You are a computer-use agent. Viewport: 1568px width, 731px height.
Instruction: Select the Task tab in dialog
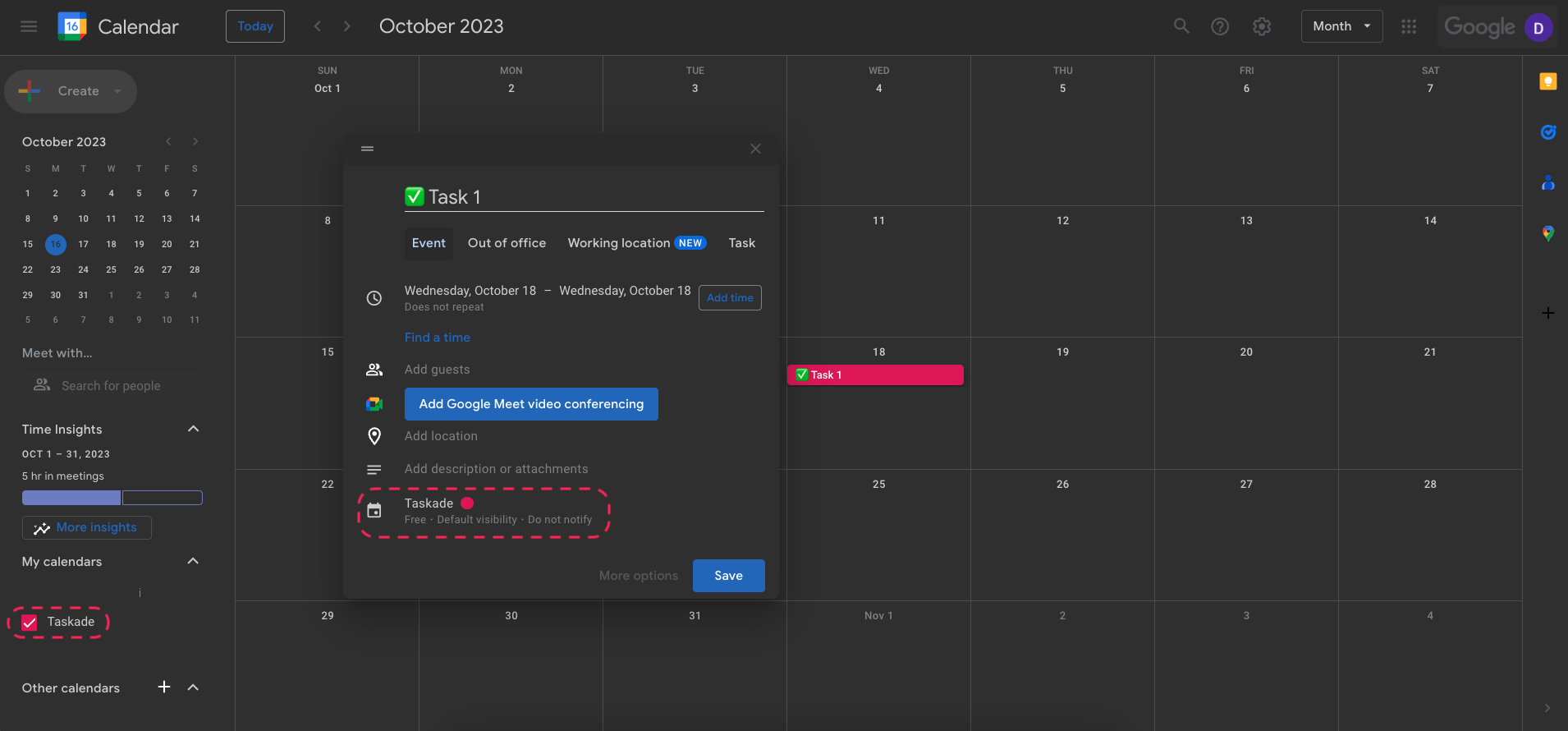[741, 243]
